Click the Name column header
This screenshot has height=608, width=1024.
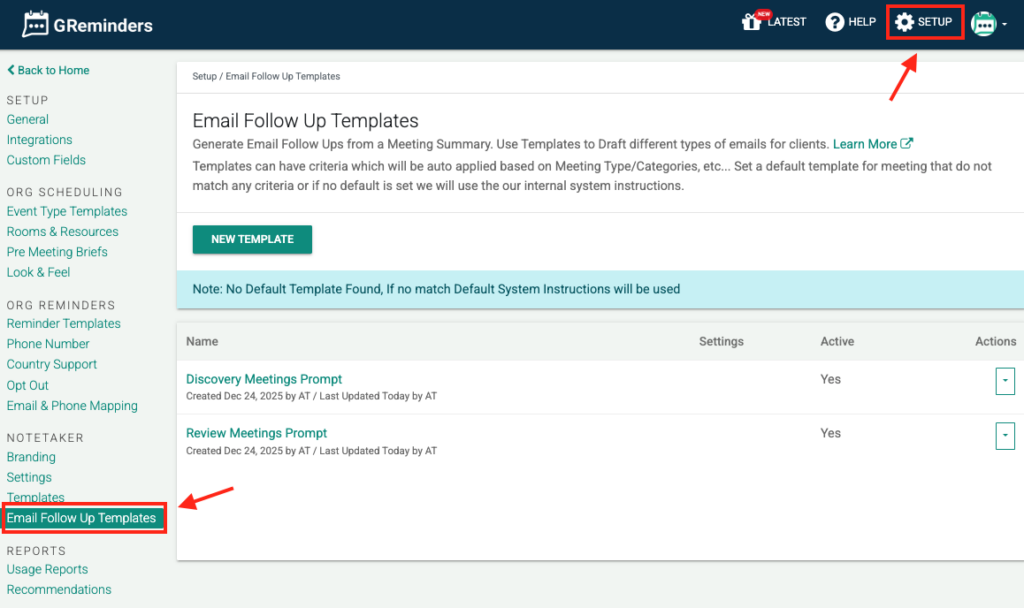click(202, 341)
